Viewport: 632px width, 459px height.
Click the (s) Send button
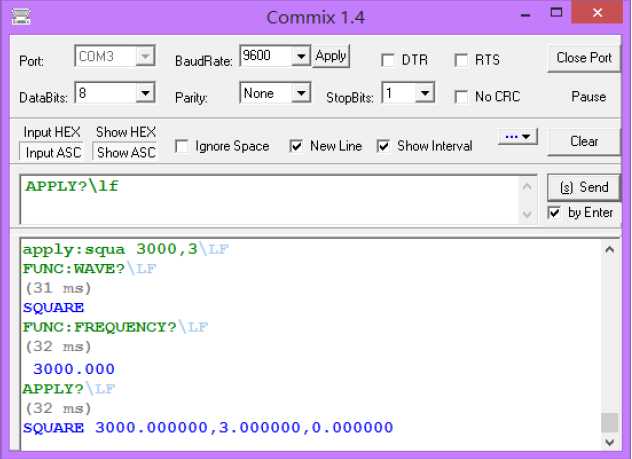584,187
